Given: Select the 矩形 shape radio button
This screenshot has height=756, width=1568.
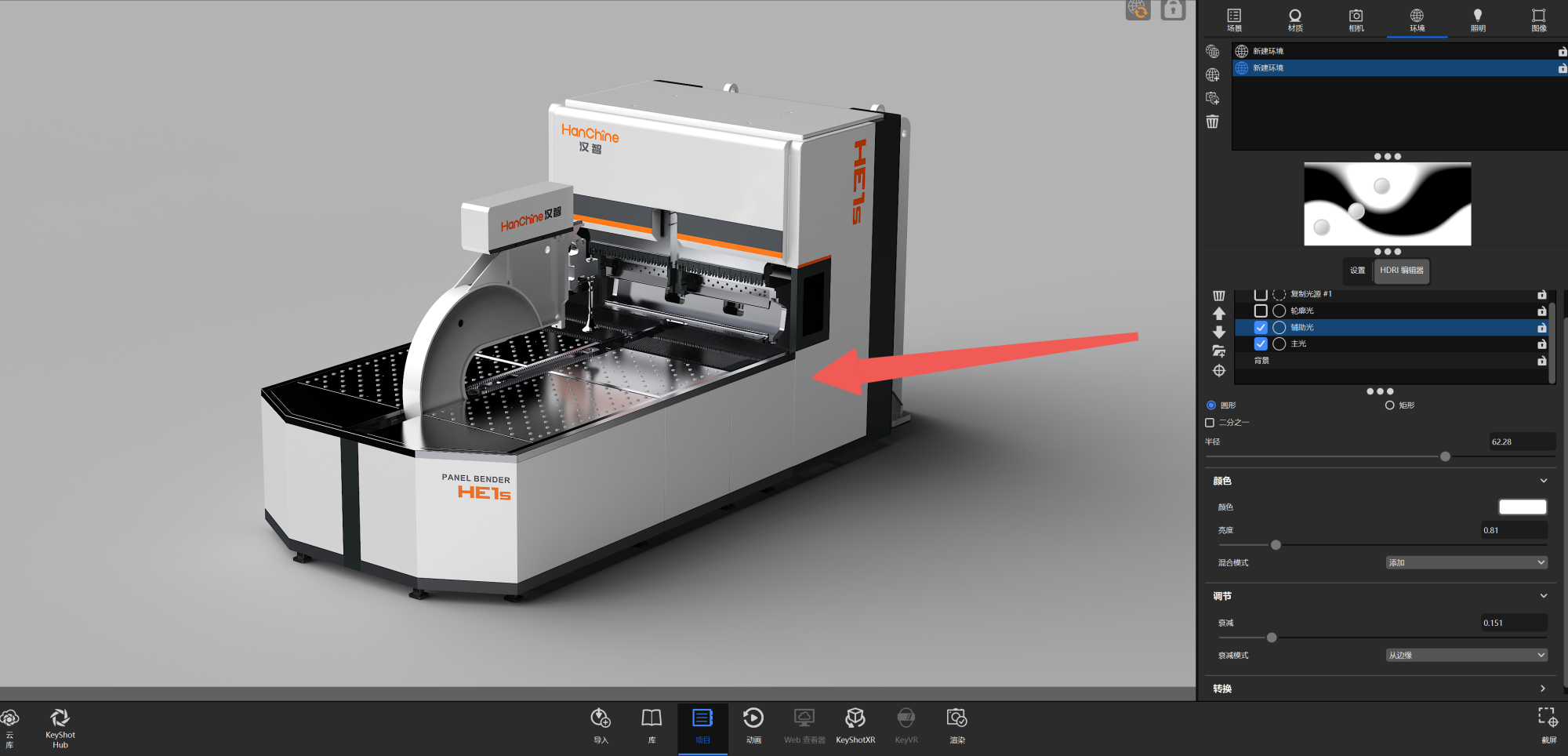Looking at the screenshot, I should (x=1389, y=405).
